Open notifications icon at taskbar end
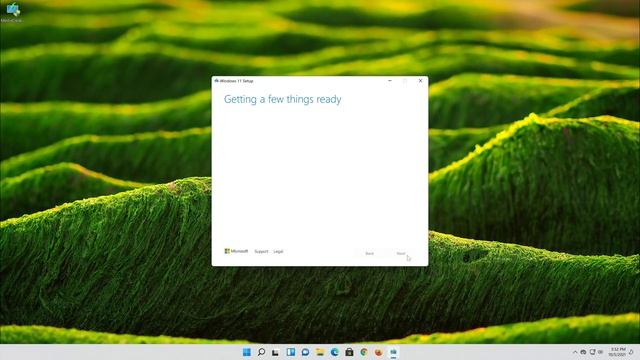 [631, 352]
